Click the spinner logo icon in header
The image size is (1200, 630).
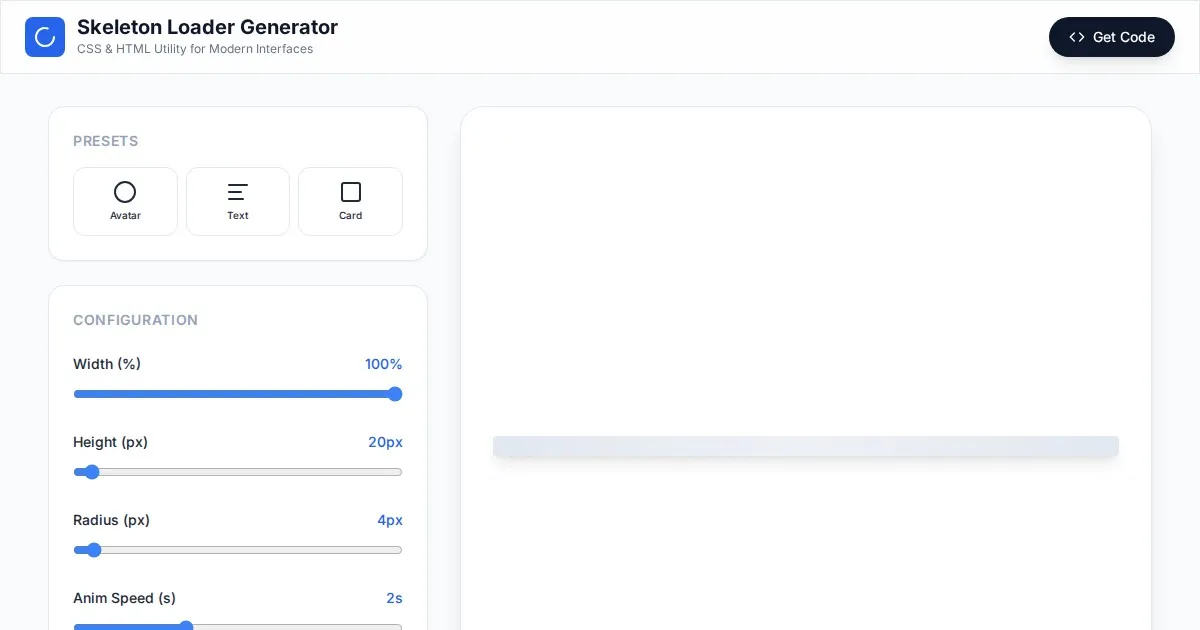(x=45, y=37)
